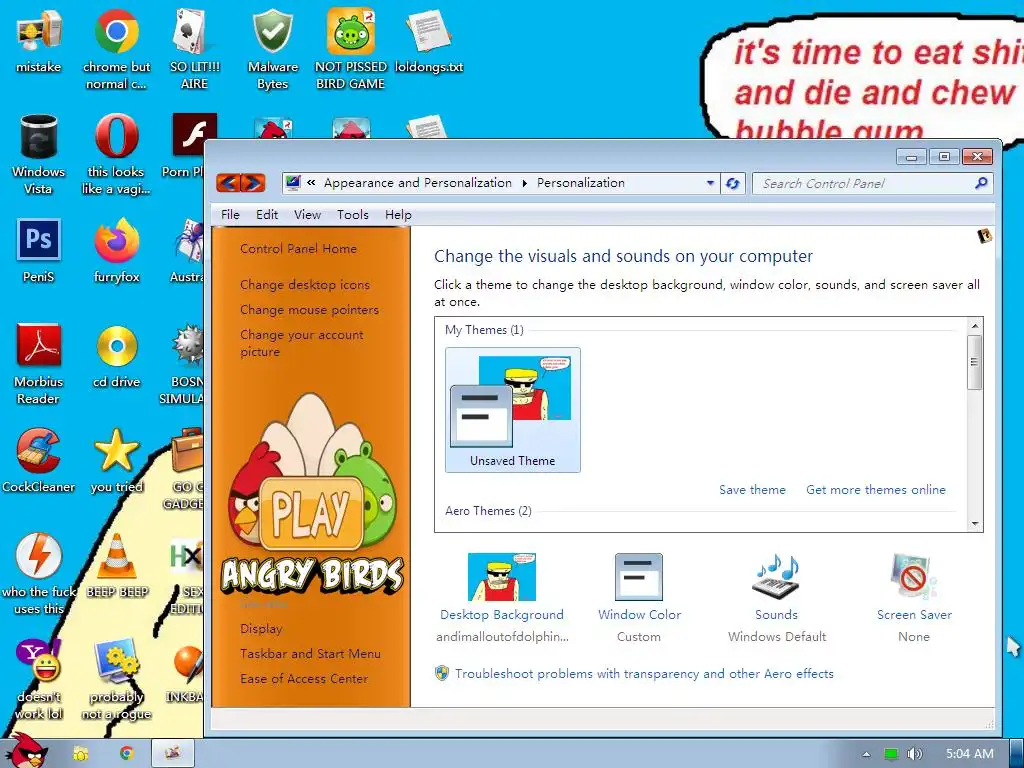Viewport: 1024px width, 768px height.
Task: Open the address bar history dropdown arrow
Action: tap(710, 184)
